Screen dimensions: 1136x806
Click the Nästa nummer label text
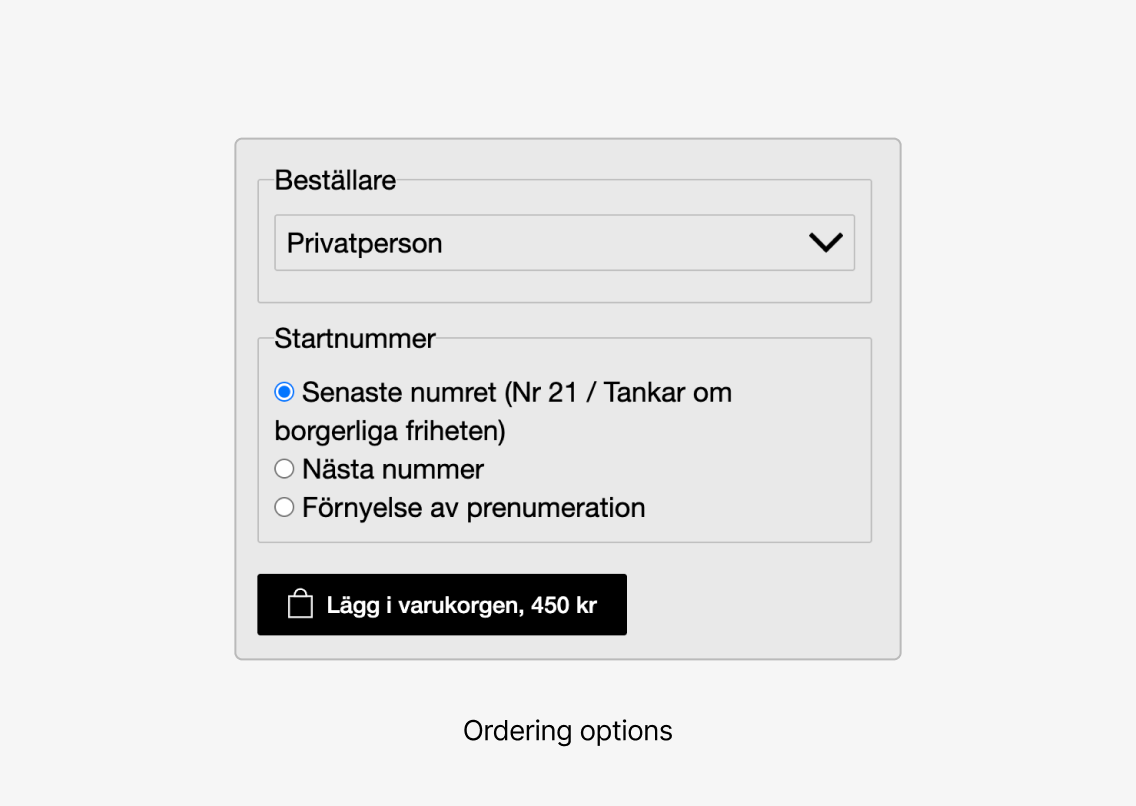click(393, 469)
